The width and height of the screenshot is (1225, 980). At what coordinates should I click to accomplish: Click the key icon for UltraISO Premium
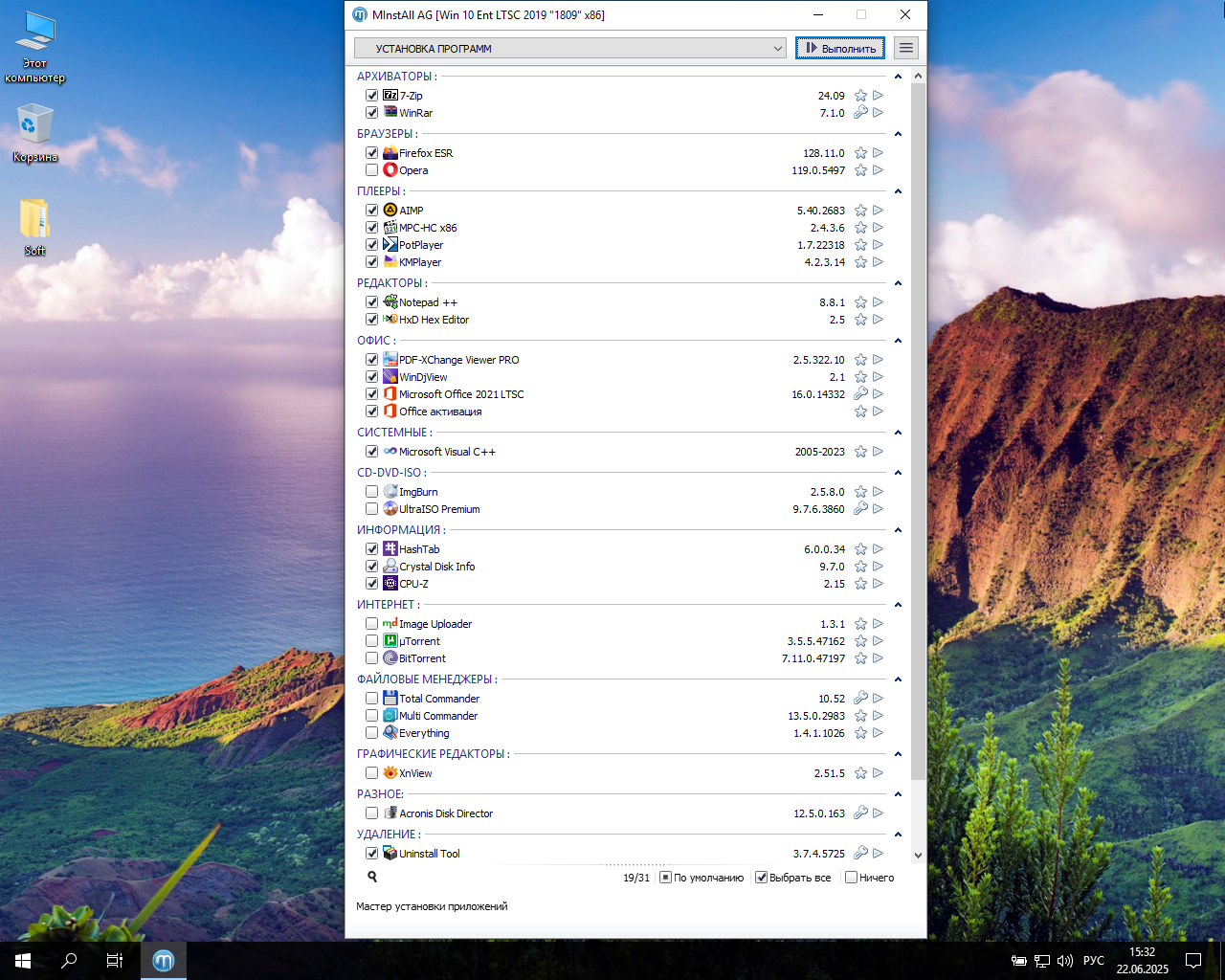point(860,509)
